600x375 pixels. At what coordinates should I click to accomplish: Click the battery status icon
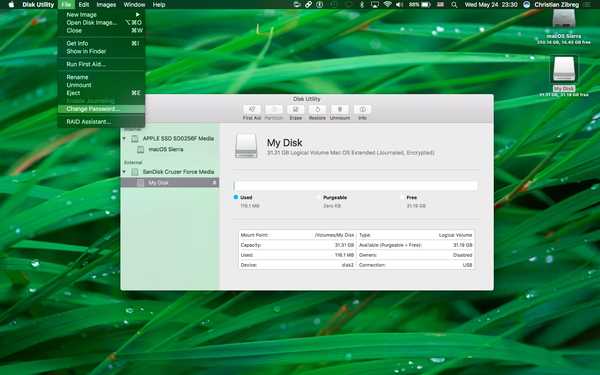coord(426,5)
